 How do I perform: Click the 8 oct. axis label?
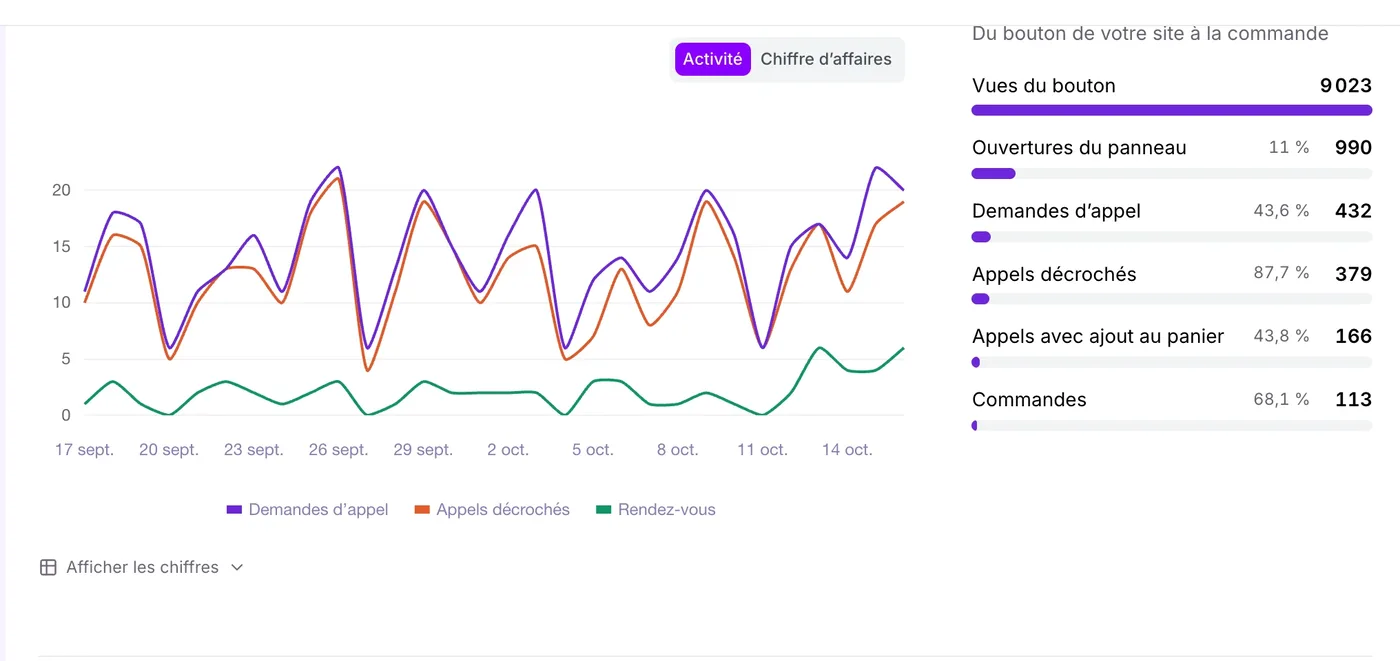[677, 450]
